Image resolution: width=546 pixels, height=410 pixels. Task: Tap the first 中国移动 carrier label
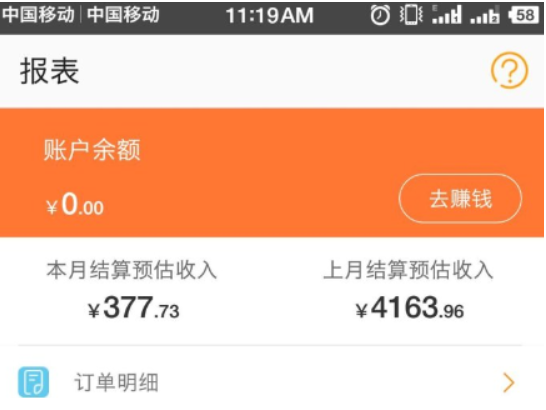click(38, 15)
